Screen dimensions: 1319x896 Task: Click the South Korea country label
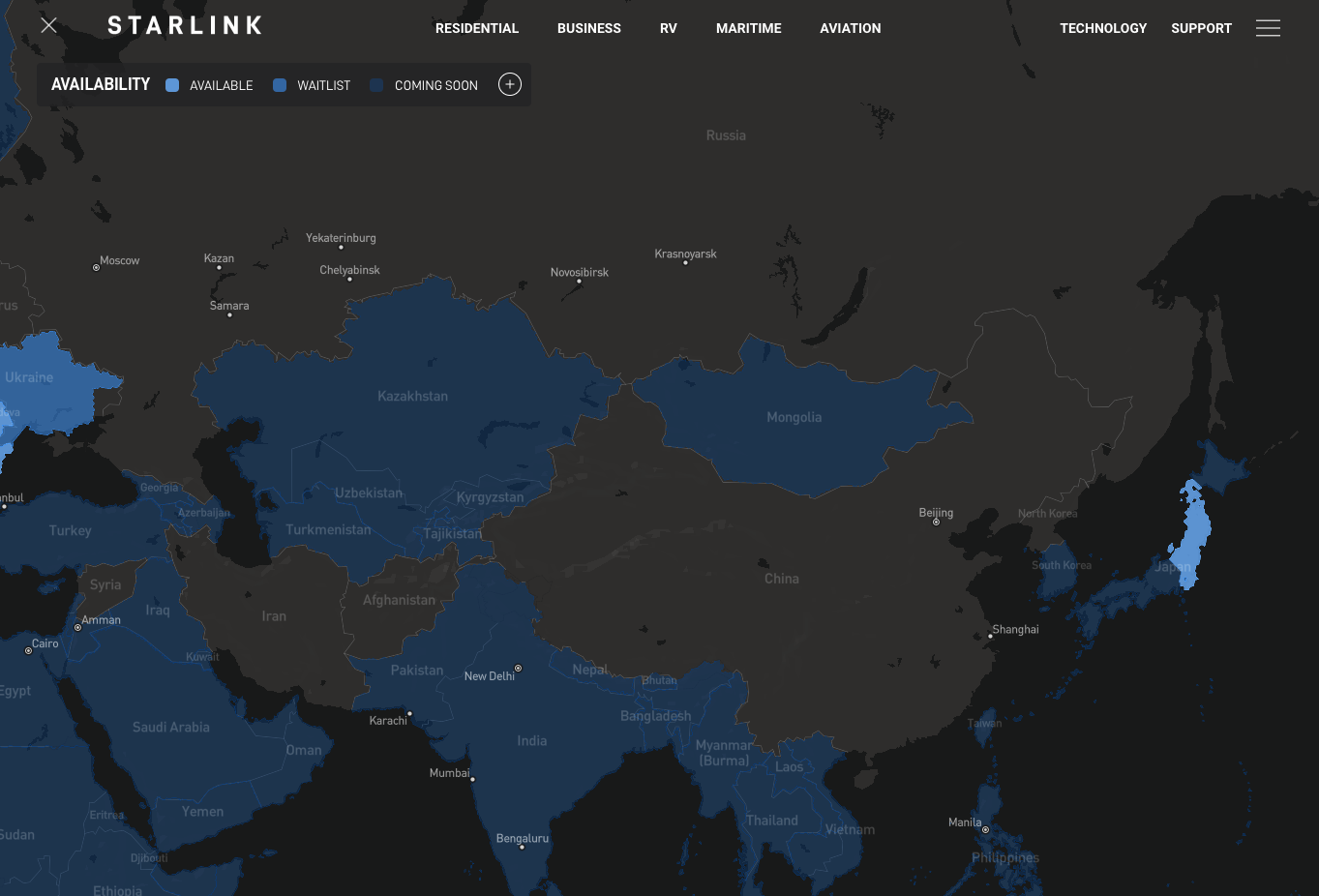(1062, 565)
